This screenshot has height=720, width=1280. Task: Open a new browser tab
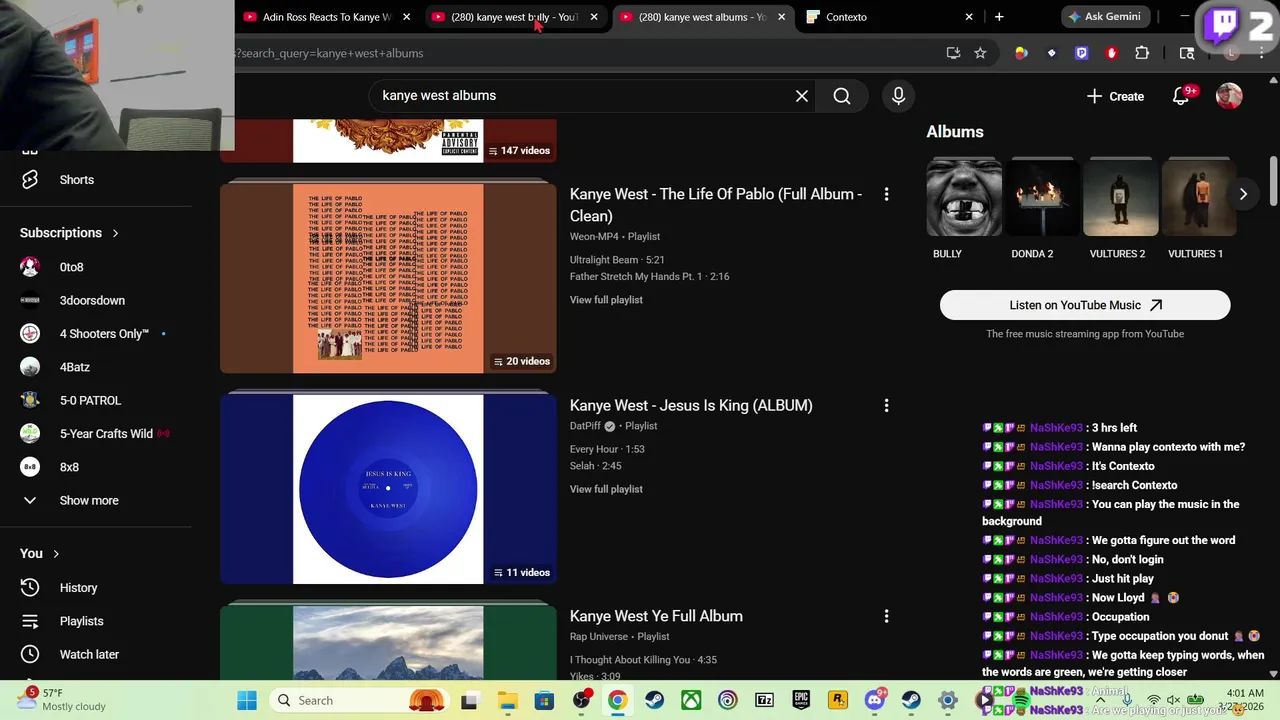tap(999, 17)
